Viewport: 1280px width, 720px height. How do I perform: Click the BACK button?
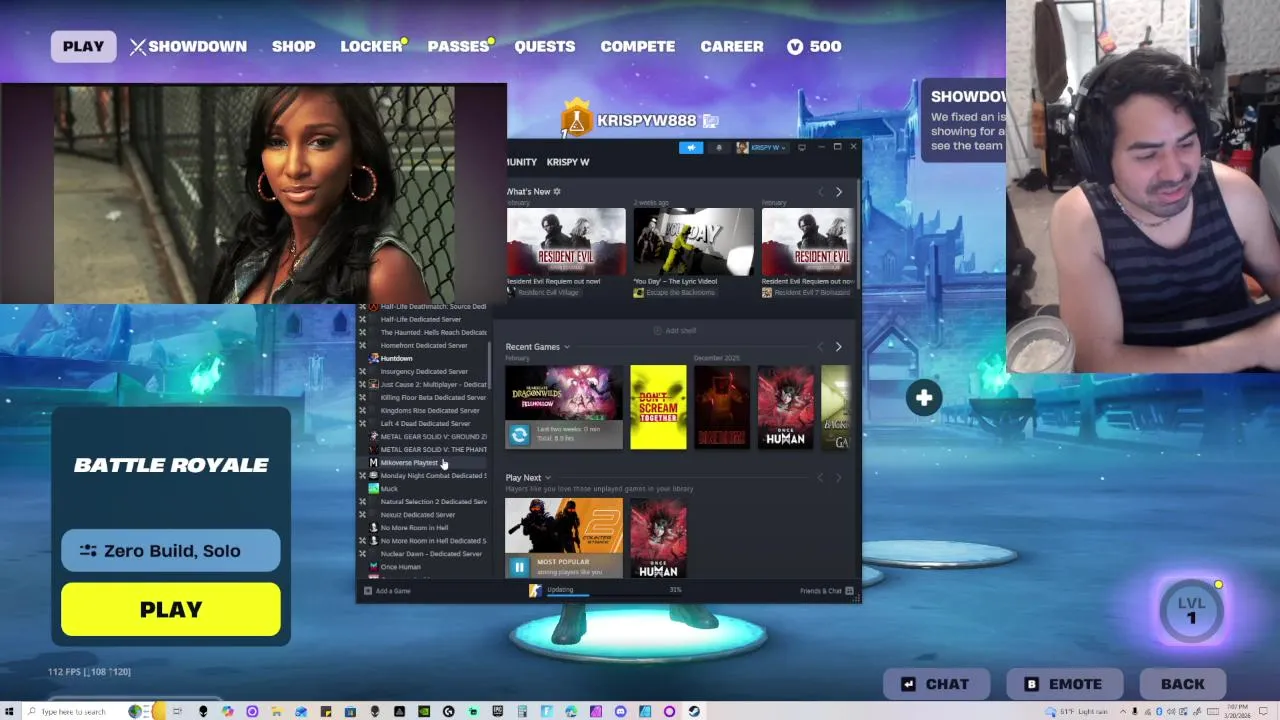pos(1183,684)
